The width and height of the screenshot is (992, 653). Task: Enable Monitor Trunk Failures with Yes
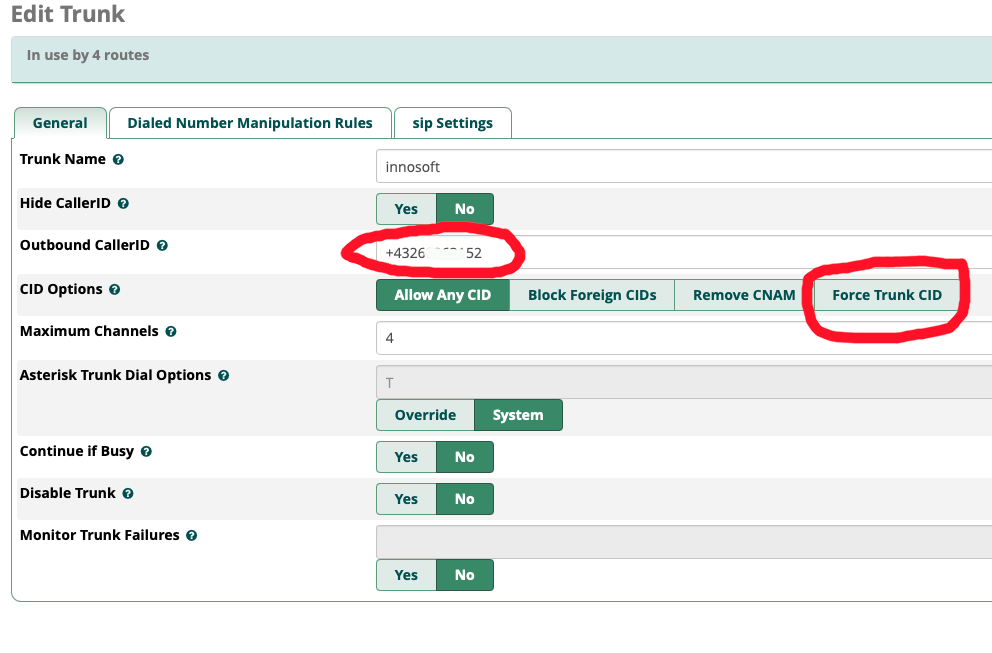click(x=406, y=575)
